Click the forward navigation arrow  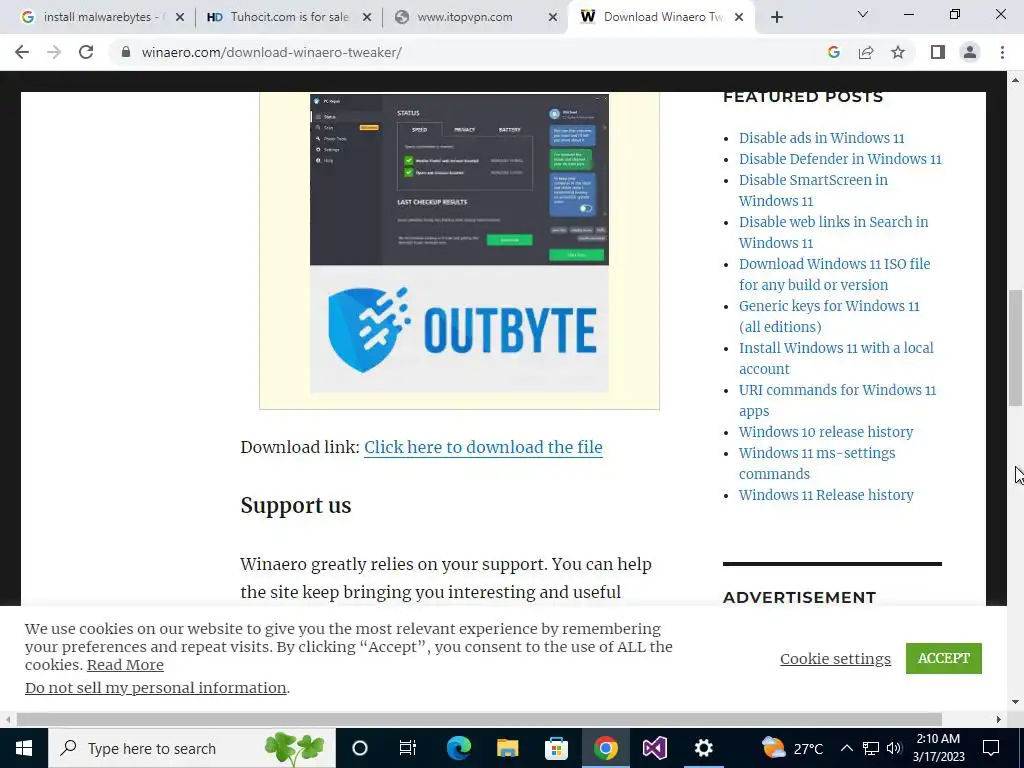[x=54, y=52]
